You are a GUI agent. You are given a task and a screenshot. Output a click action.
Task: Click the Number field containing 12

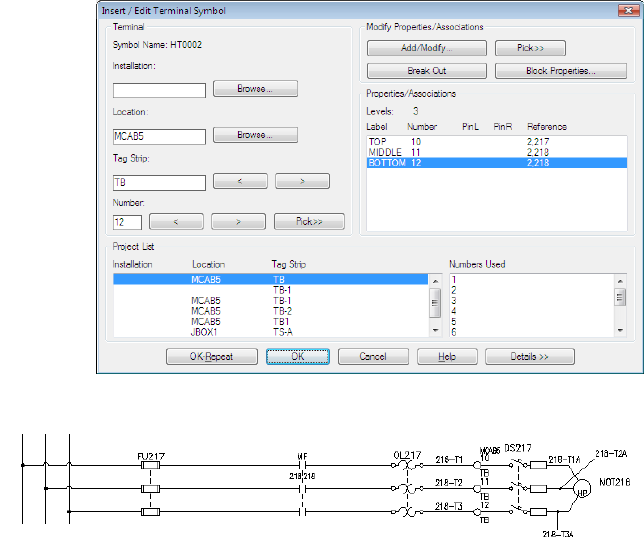pos(127,222)
